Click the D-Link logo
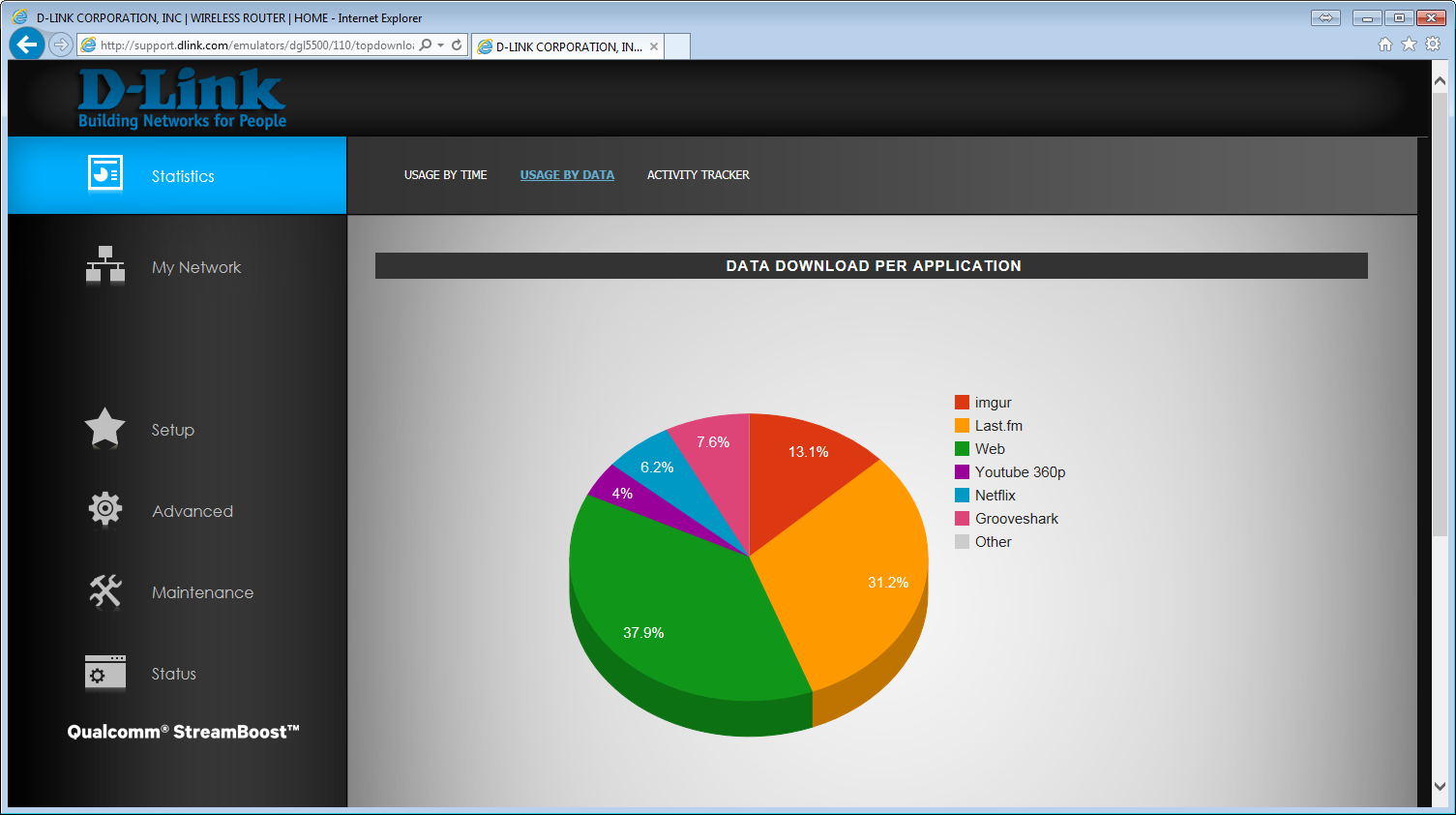This screenshot has height=815, width=1456. click(x=182, y=98)
